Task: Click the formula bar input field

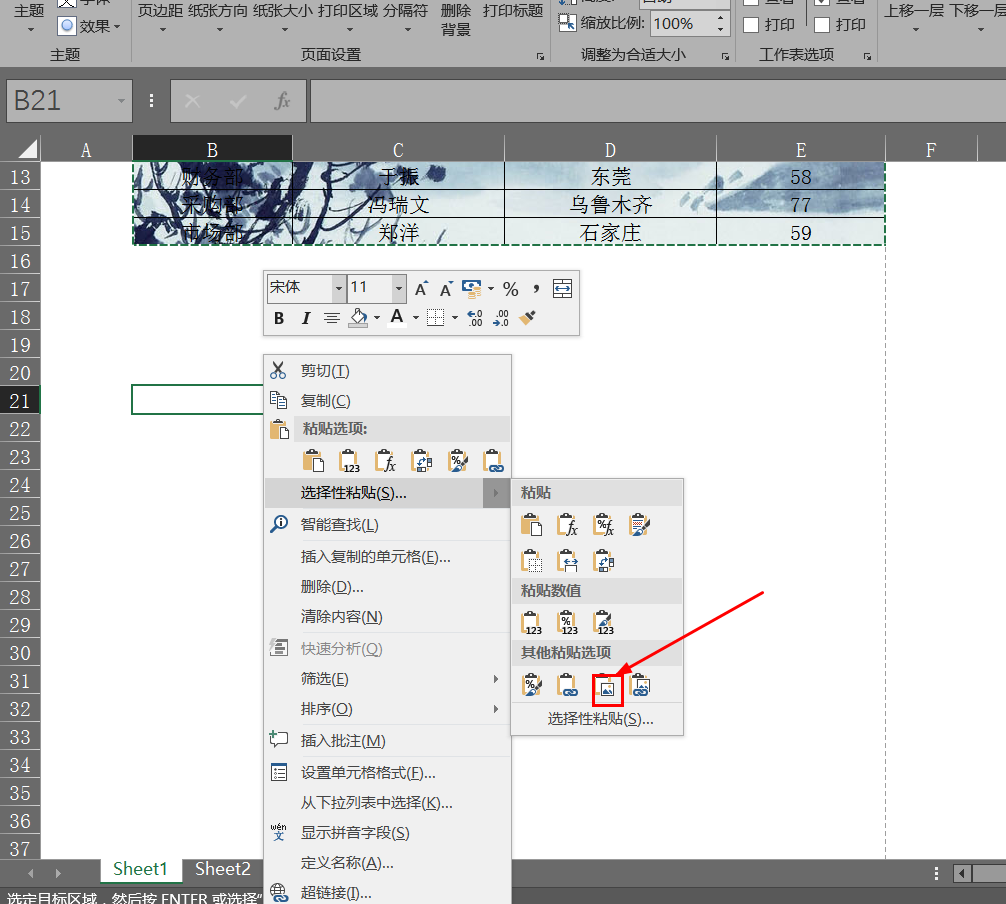Action: point(658,101)
